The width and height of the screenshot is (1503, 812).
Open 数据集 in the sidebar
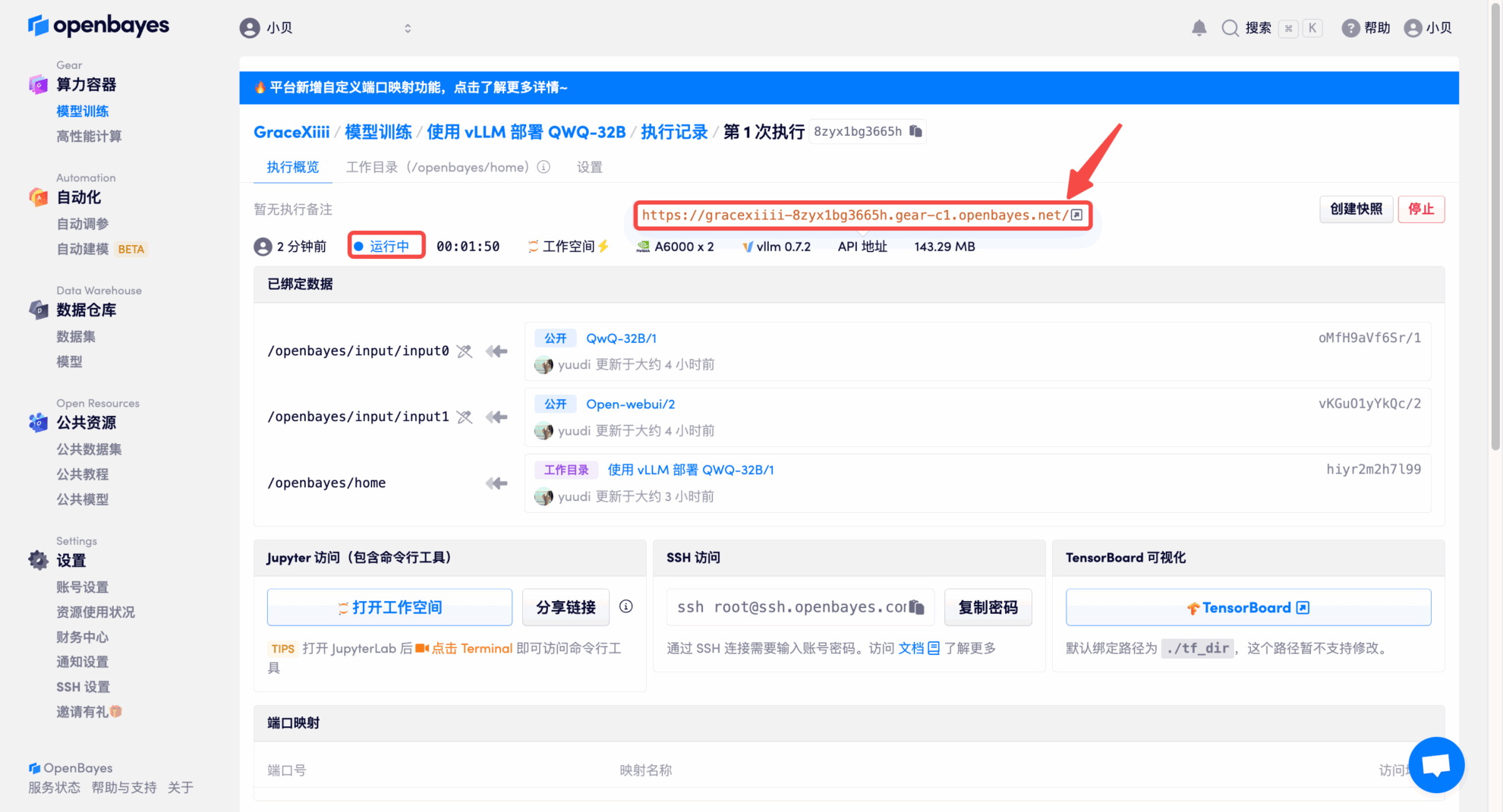point(76,336)
